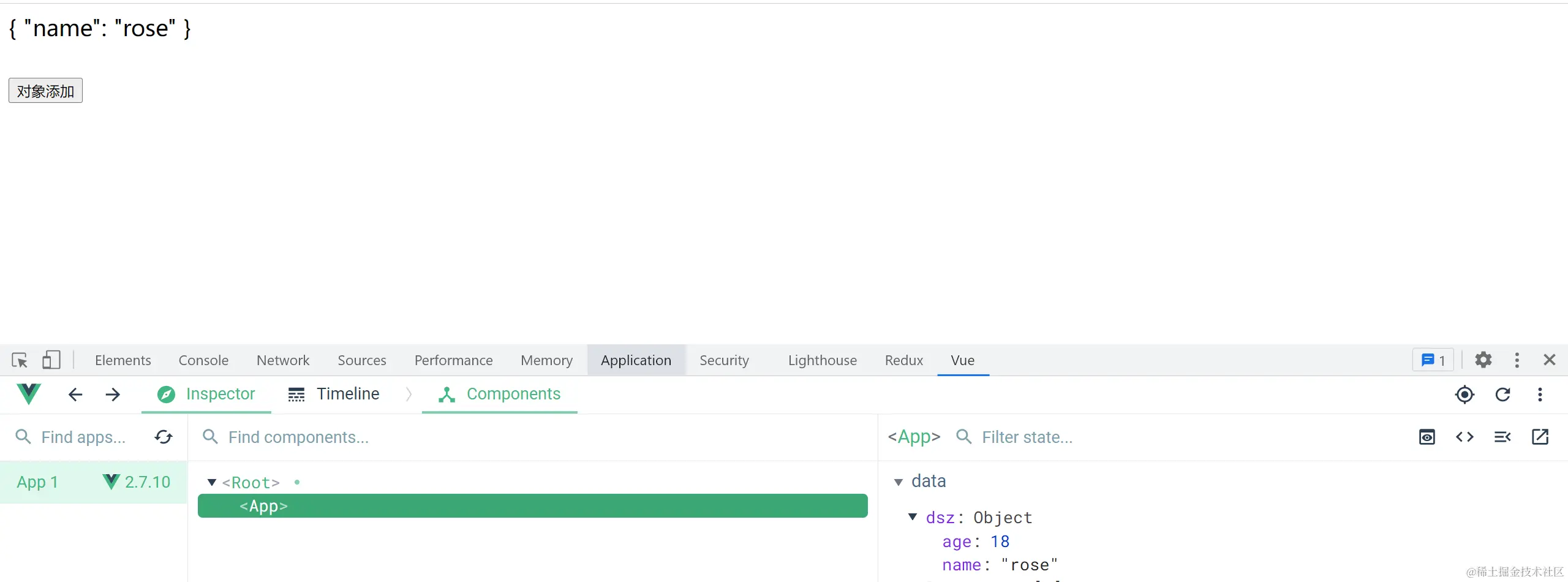
Task: Open the Timeline tab
Action: (334, 394)
